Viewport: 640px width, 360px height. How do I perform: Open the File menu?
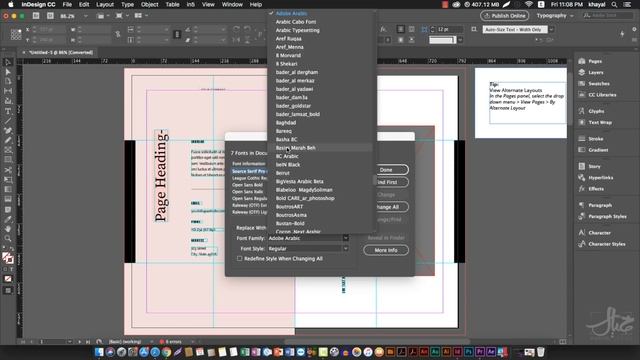click(x=67, y=4)
